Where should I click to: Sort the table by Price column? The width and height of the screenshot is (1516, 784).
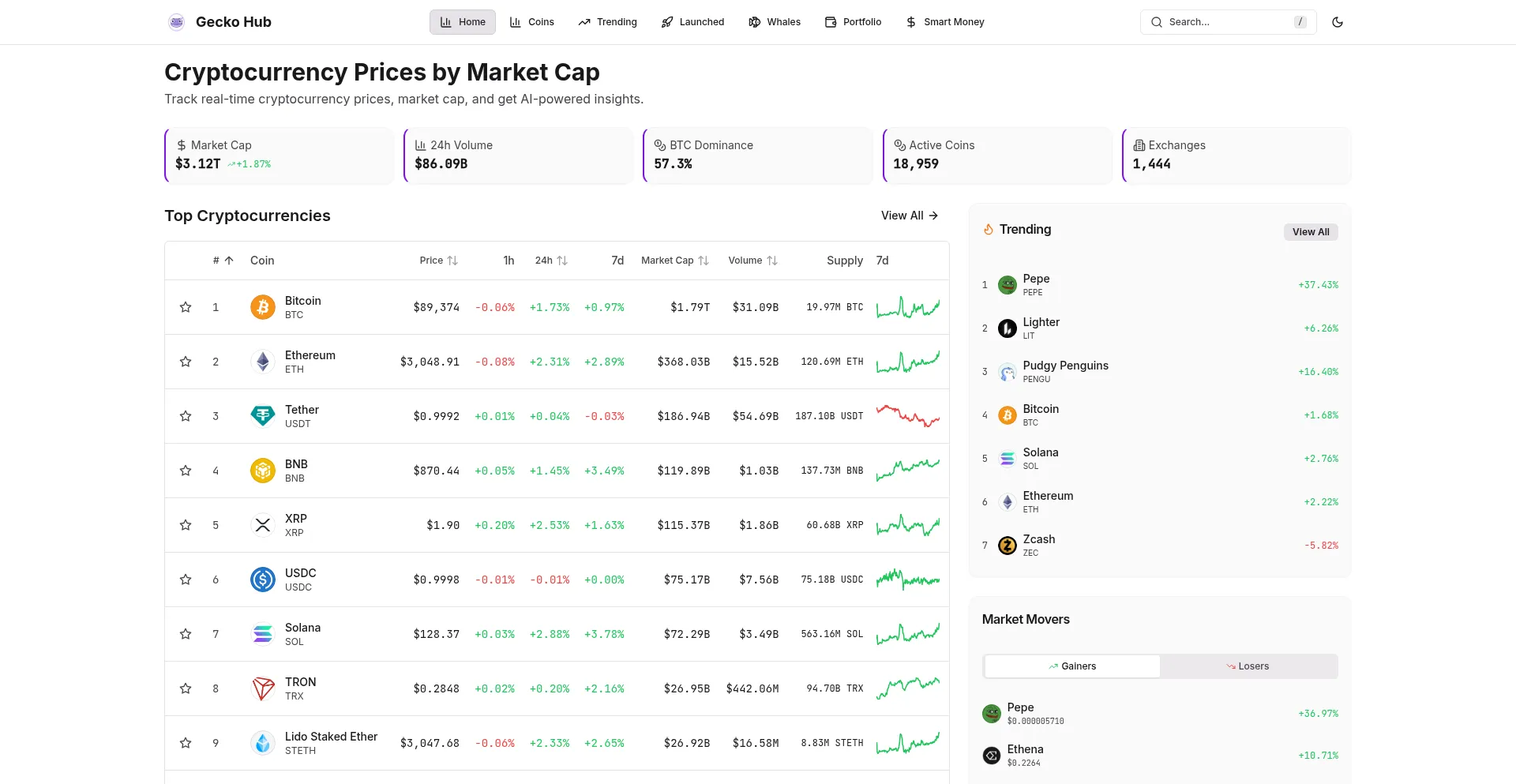438,261
